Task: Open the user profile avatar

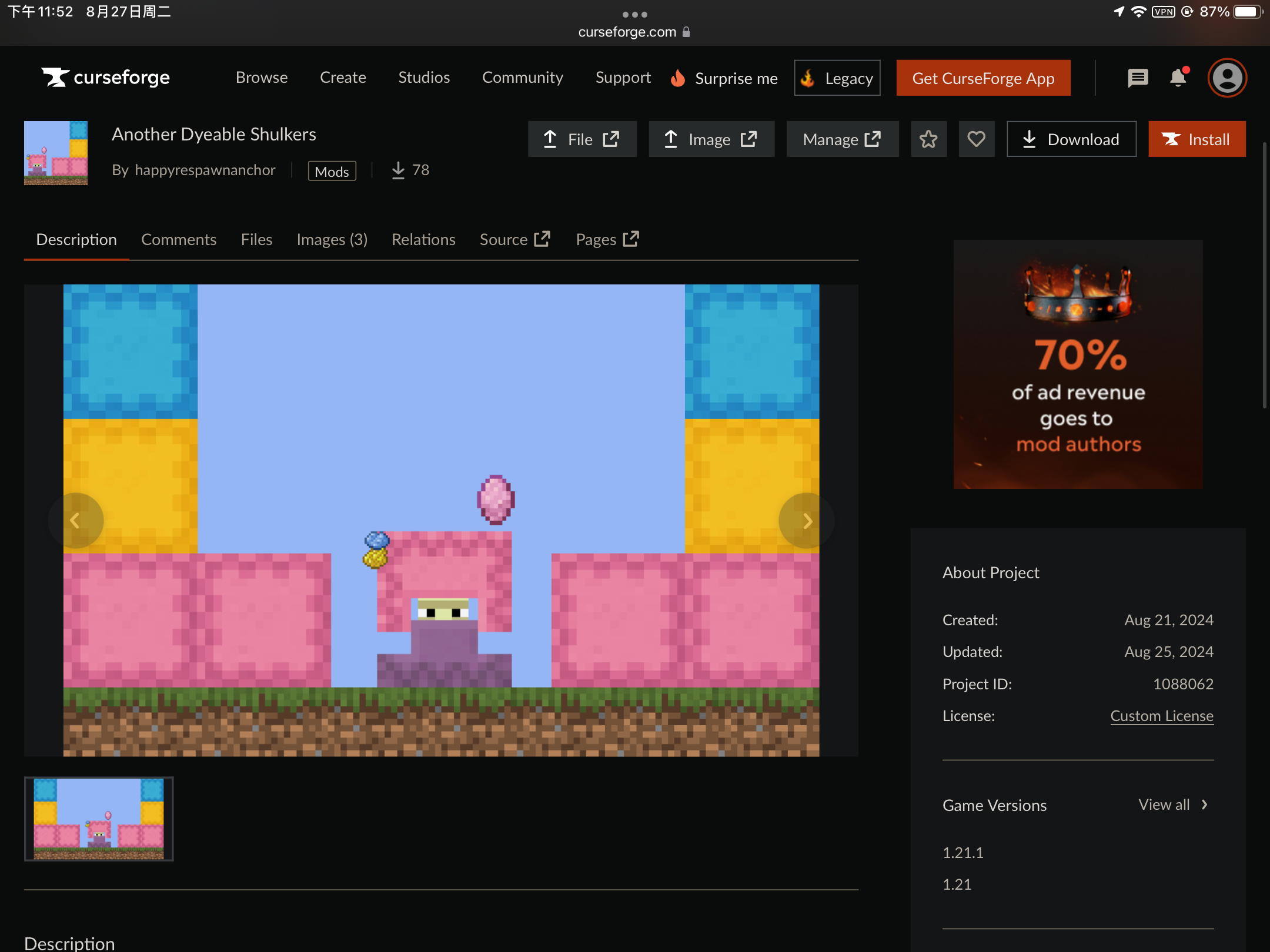Action: (x=1227, y=78)
